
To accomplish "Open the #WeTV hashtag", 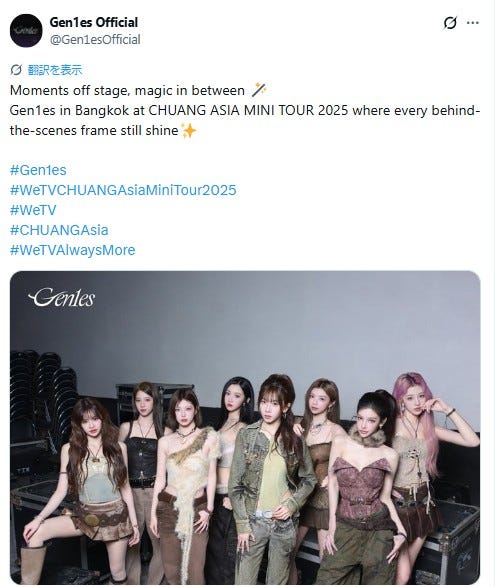I will [x=33, y=210].
